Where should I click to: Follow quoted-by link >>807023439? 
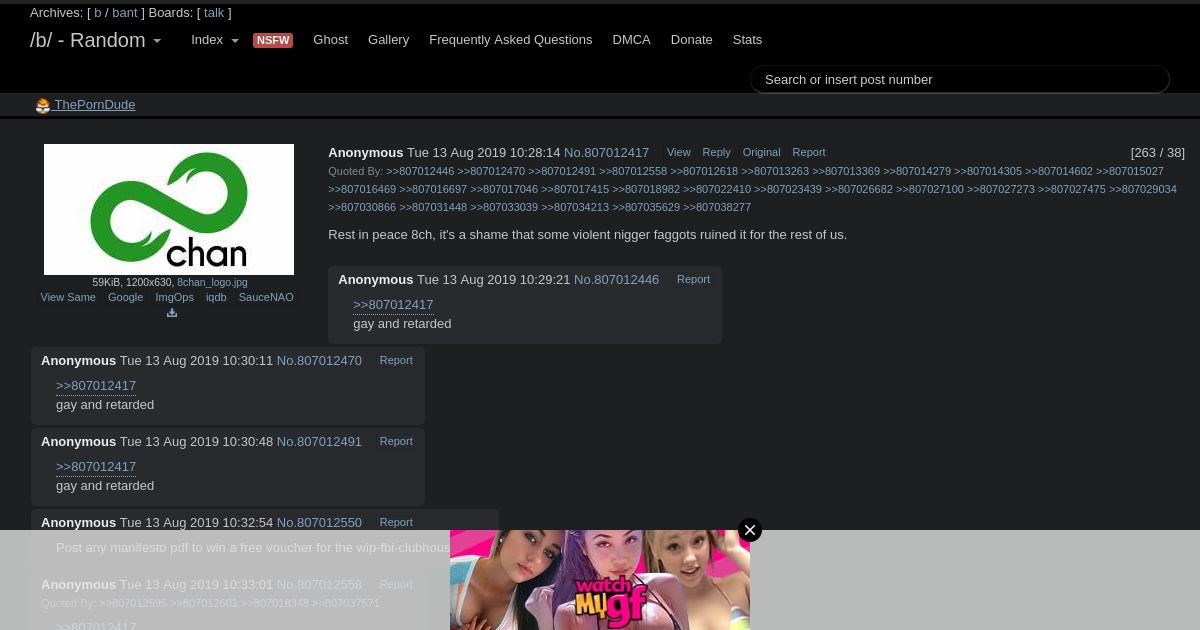point(788,190)
